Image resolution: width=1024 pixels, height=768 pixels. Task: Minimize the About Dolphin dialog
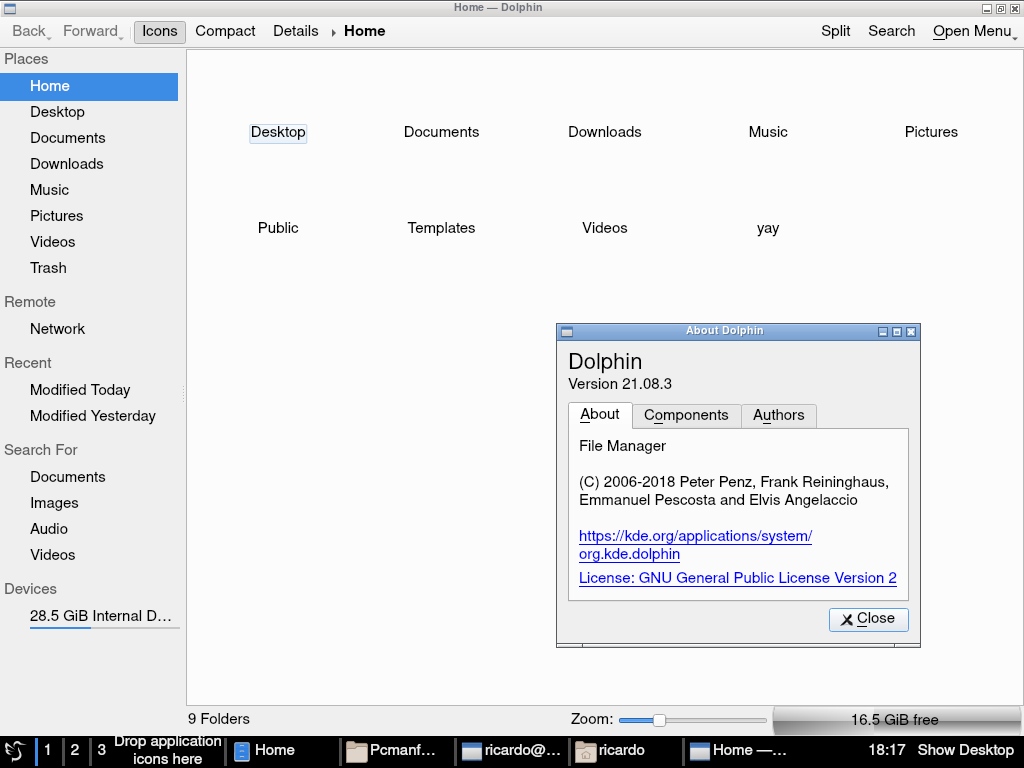[883, 332]
